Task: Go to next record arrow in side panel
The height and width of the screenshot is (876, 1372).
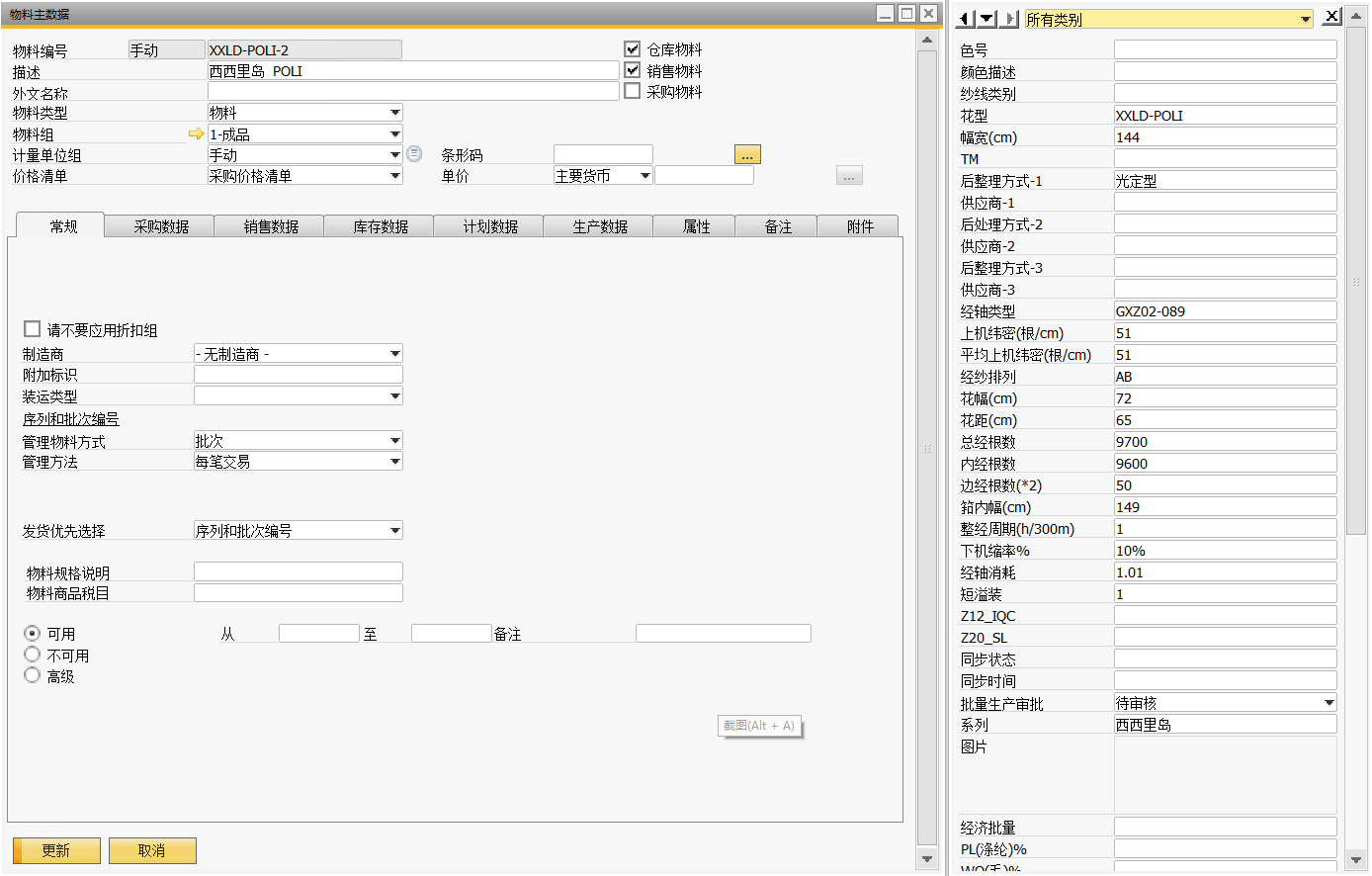Action: (x=1009, y=18)
